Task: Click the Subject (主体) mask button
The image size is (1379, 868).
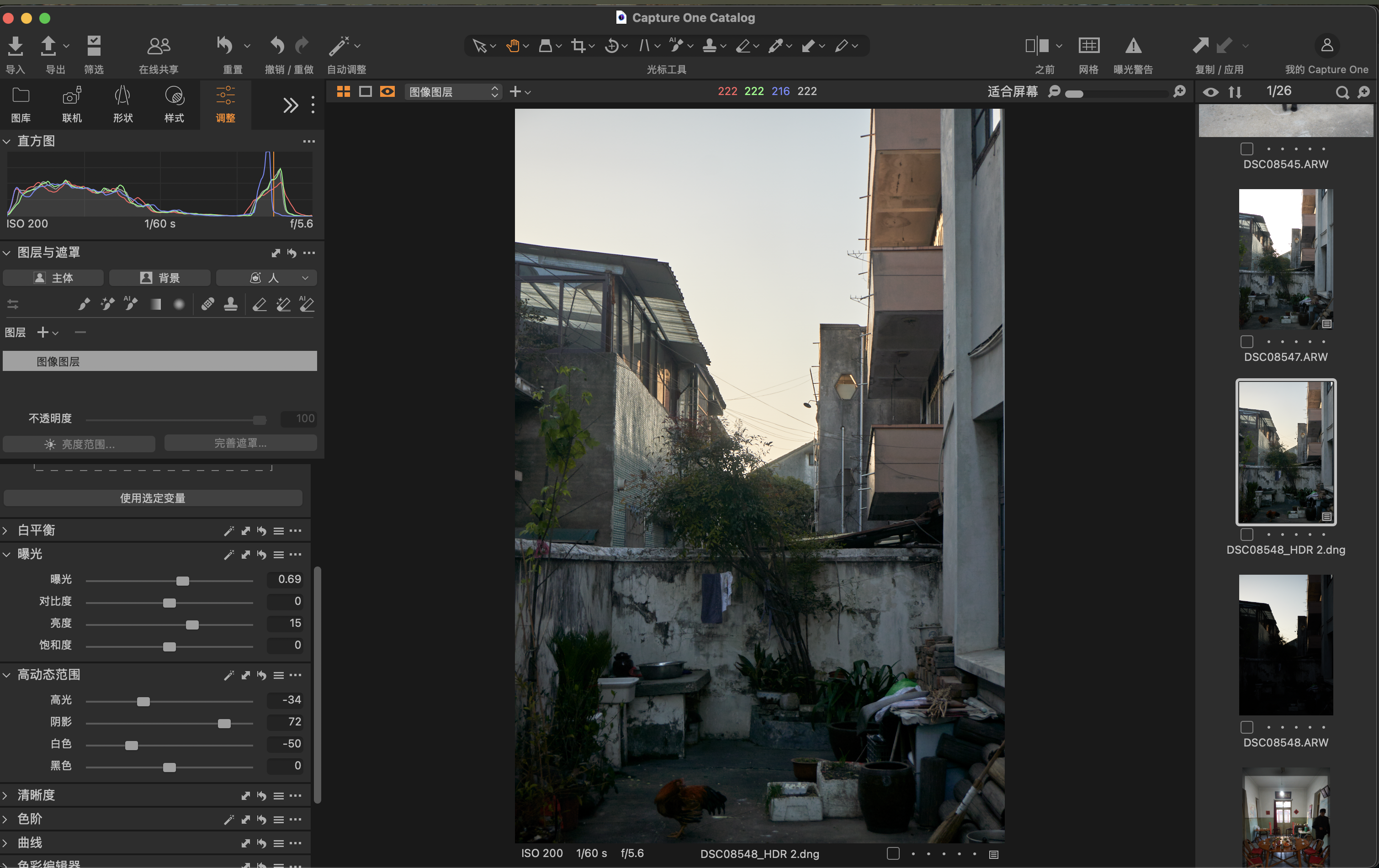Action: click(53, 278)
